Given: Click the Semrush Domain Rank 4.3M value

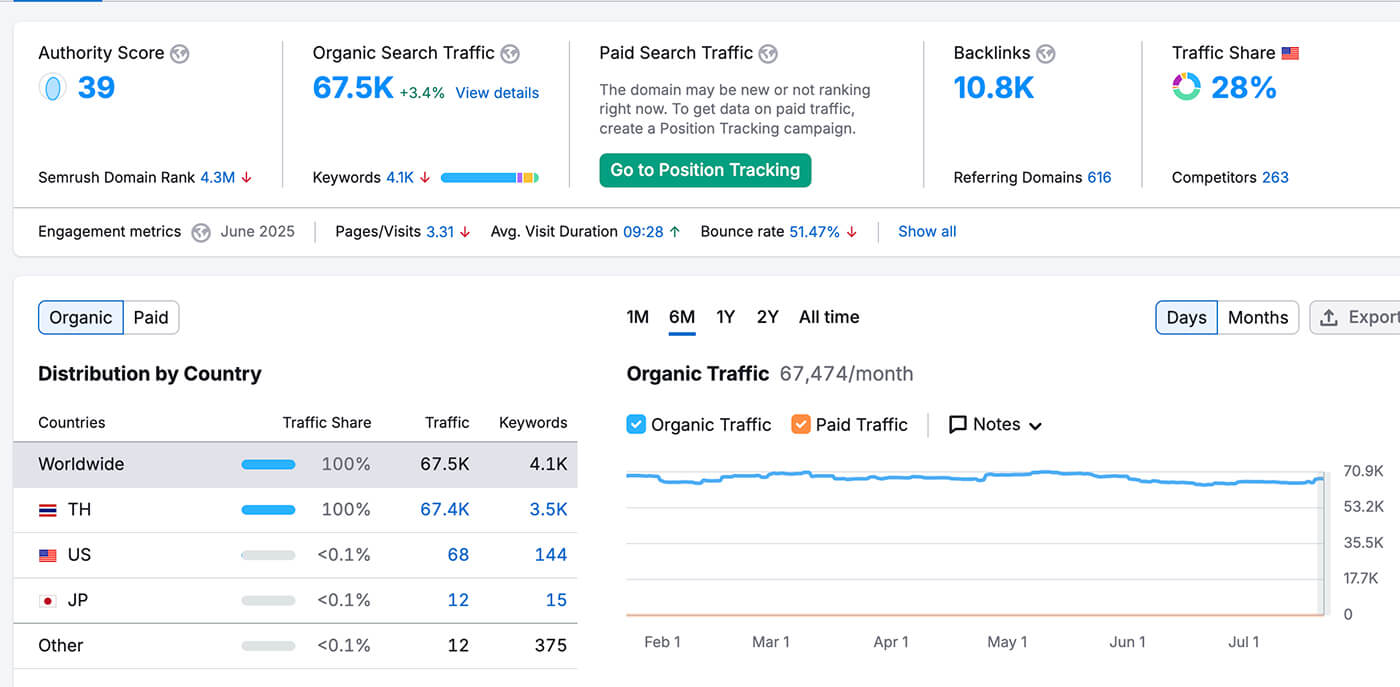Looking at the screenshot, I should coord(217,178).
